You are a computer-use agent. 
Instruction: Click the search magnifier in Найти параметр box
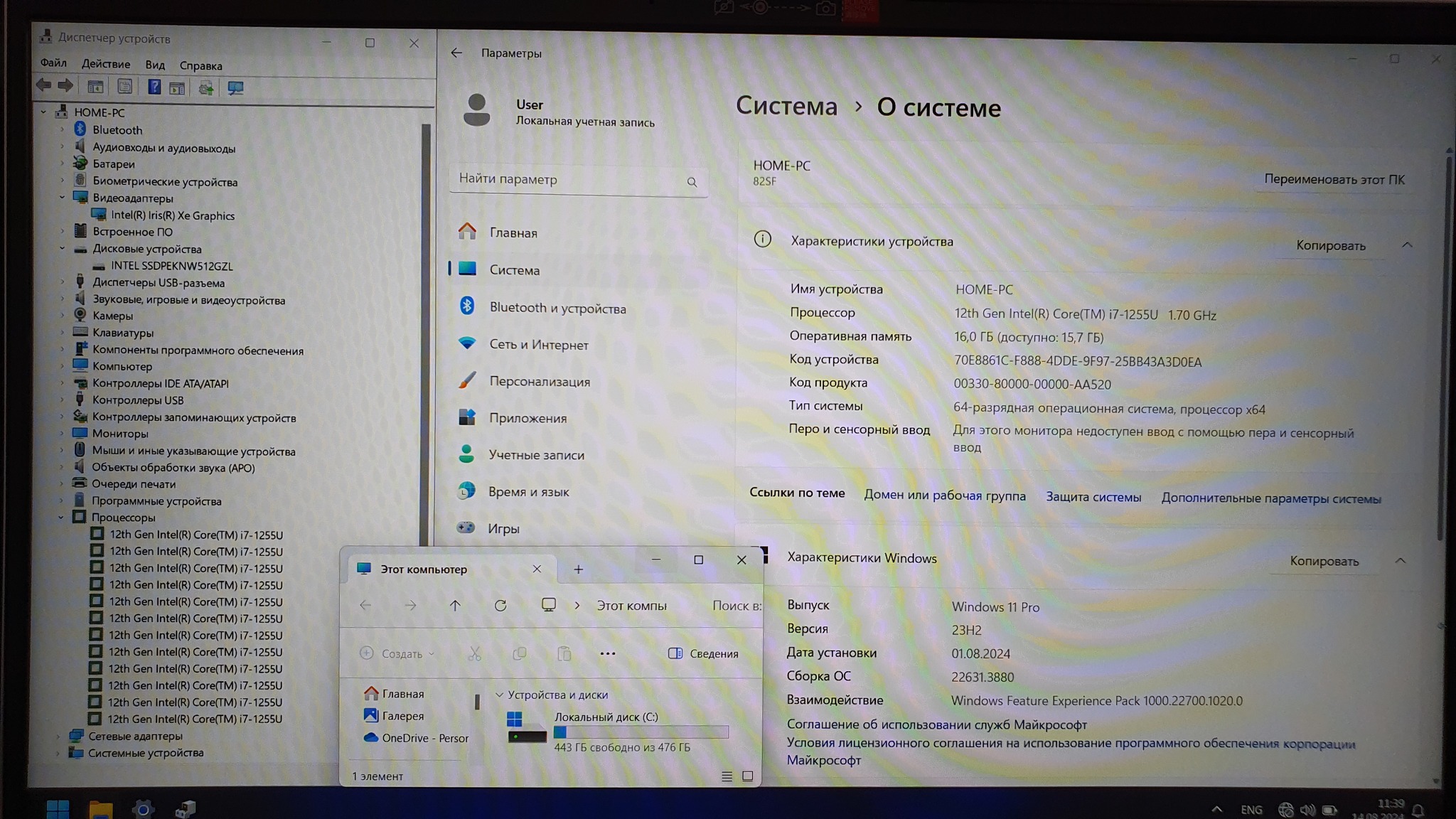692,182
